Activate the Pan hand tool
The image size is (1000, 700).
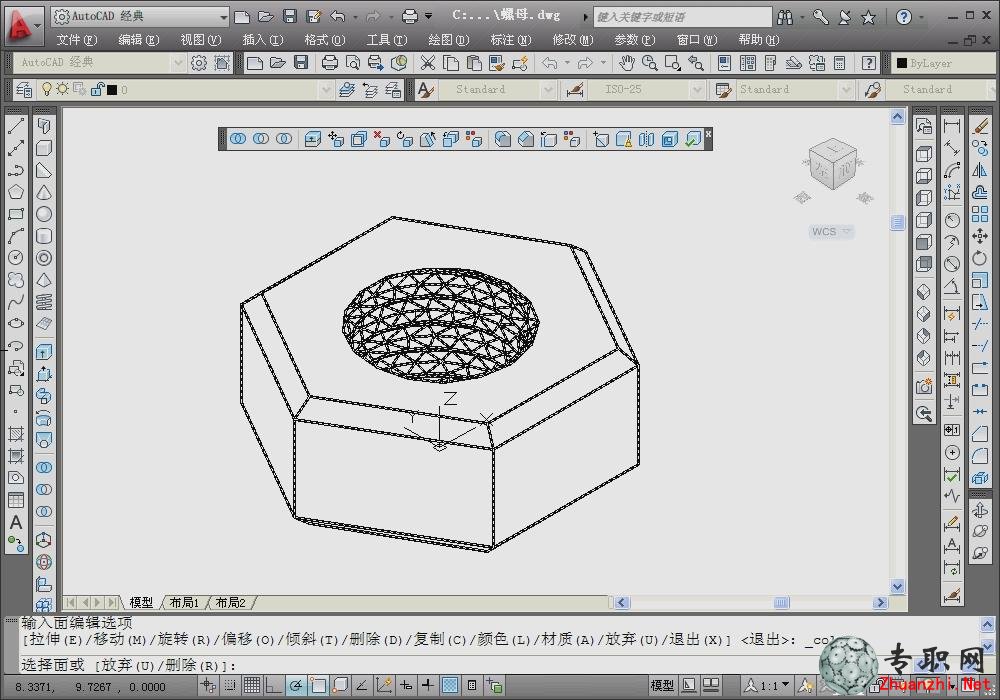(x=627, y=62)
